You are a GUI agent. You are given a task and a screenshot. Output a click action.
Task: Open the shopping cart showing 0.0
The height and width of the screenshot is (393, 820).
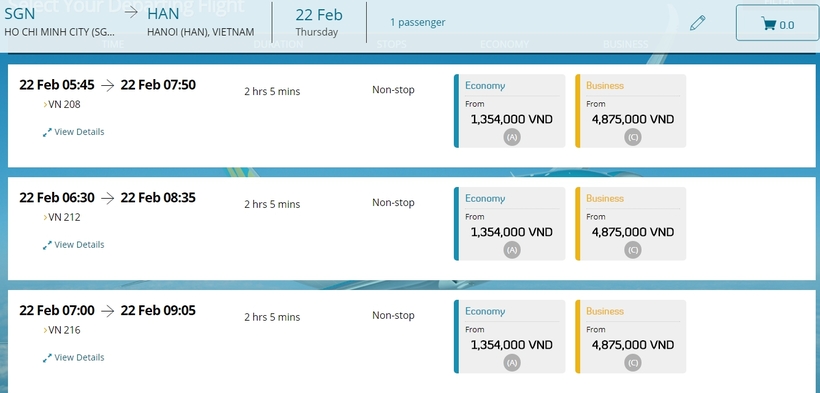(x=777, y=23)
